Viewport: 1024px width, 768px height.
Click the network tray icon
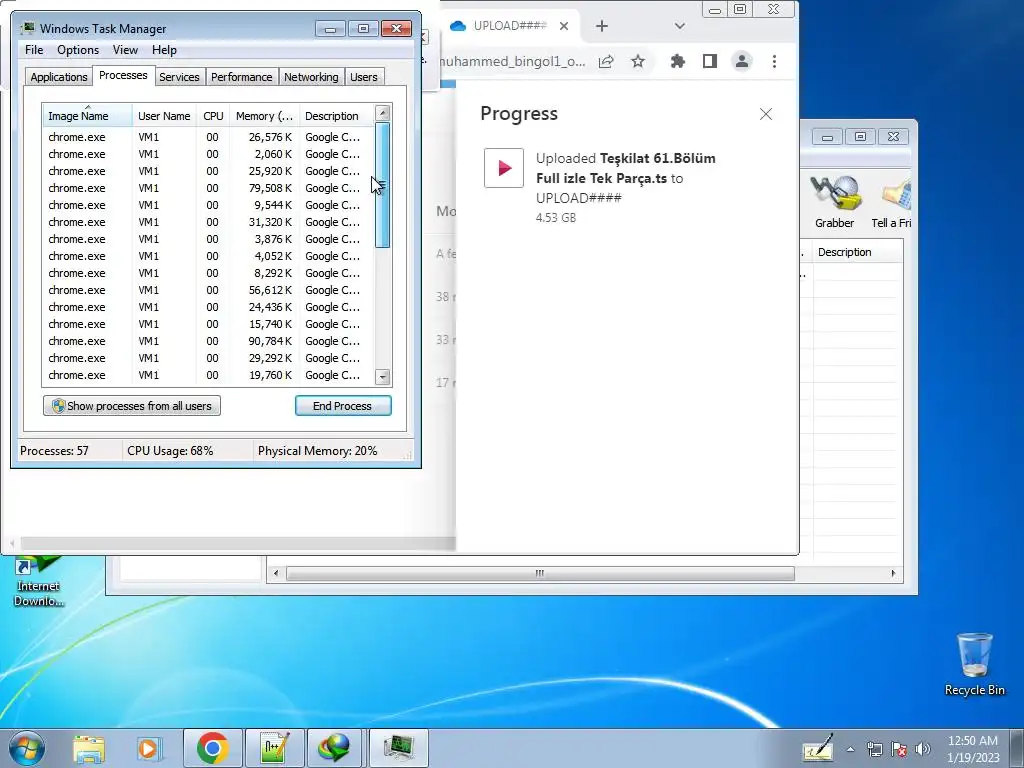[874, 749]
